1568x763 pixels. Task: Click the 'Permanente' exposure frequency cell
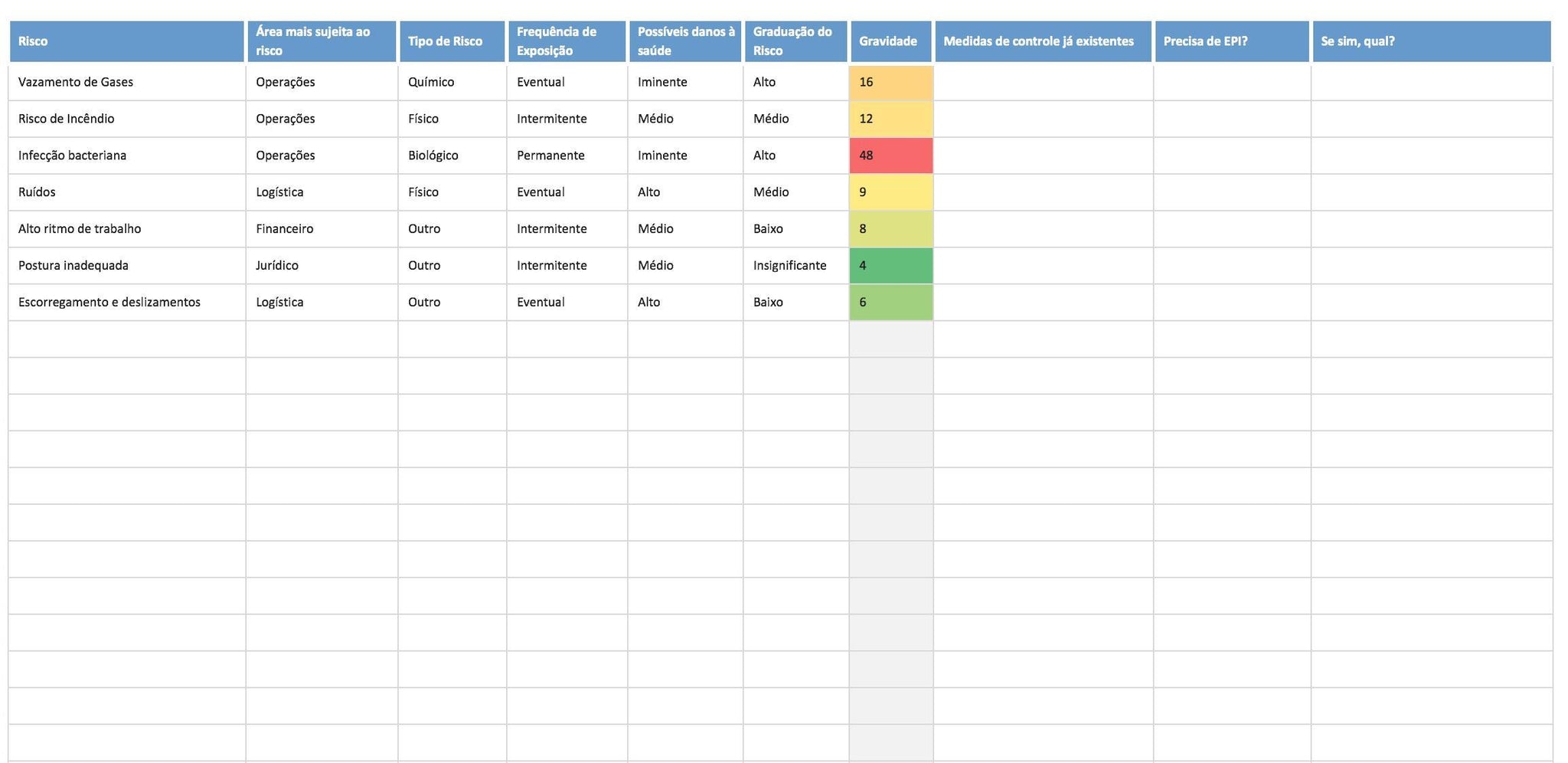(x=567, y=156)
